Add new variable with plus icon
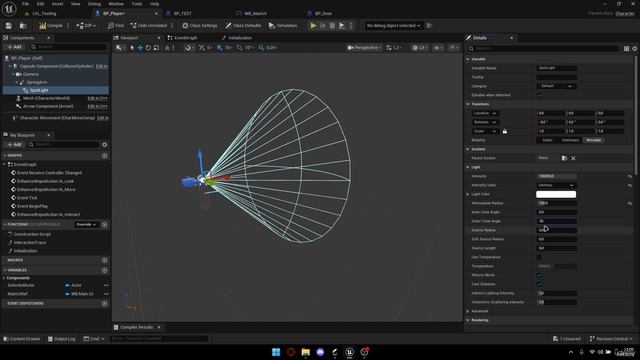This screenshot has width=640, height=360. pos(105,270)
